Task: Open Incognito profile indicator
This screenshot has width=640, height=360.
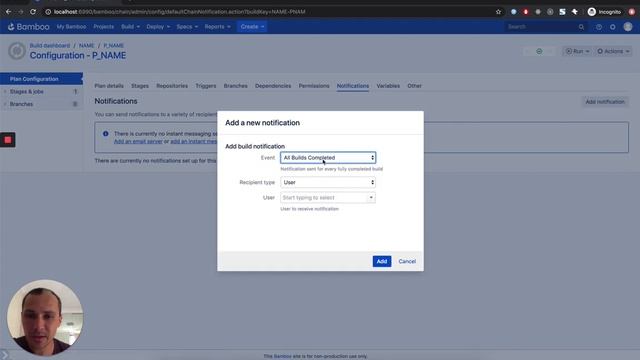Action: click(604, 12)
